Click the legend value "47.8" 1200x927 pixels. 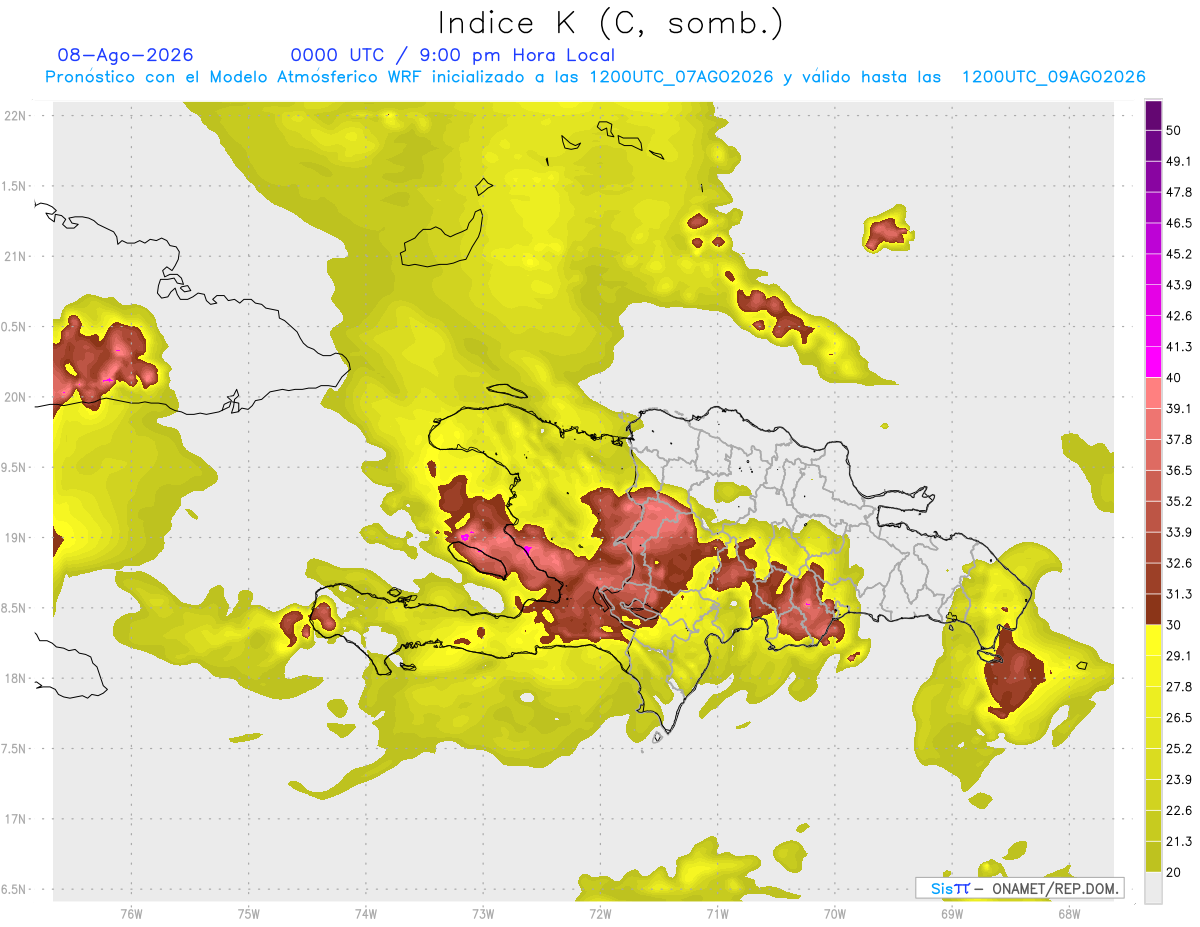[1178, 192]
